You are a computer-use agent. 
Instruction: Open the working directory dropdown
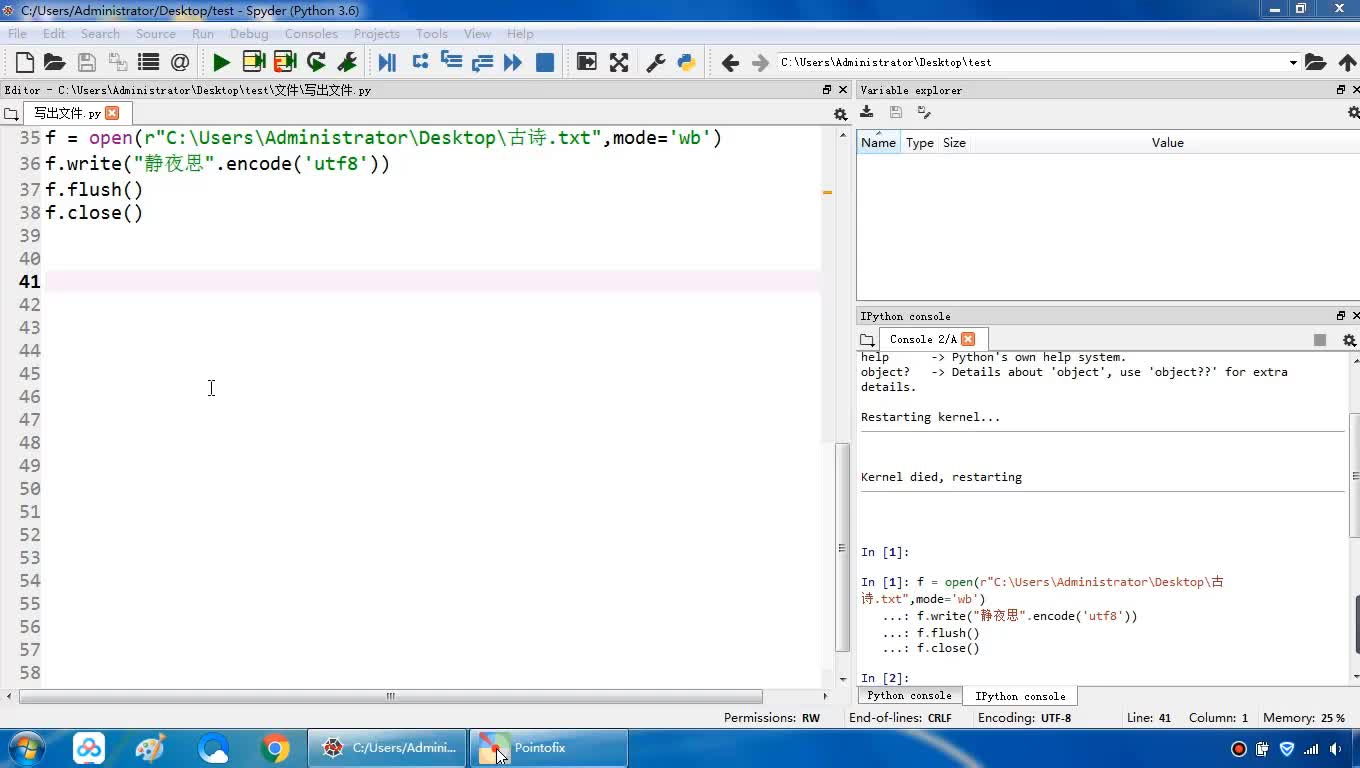1292,62
